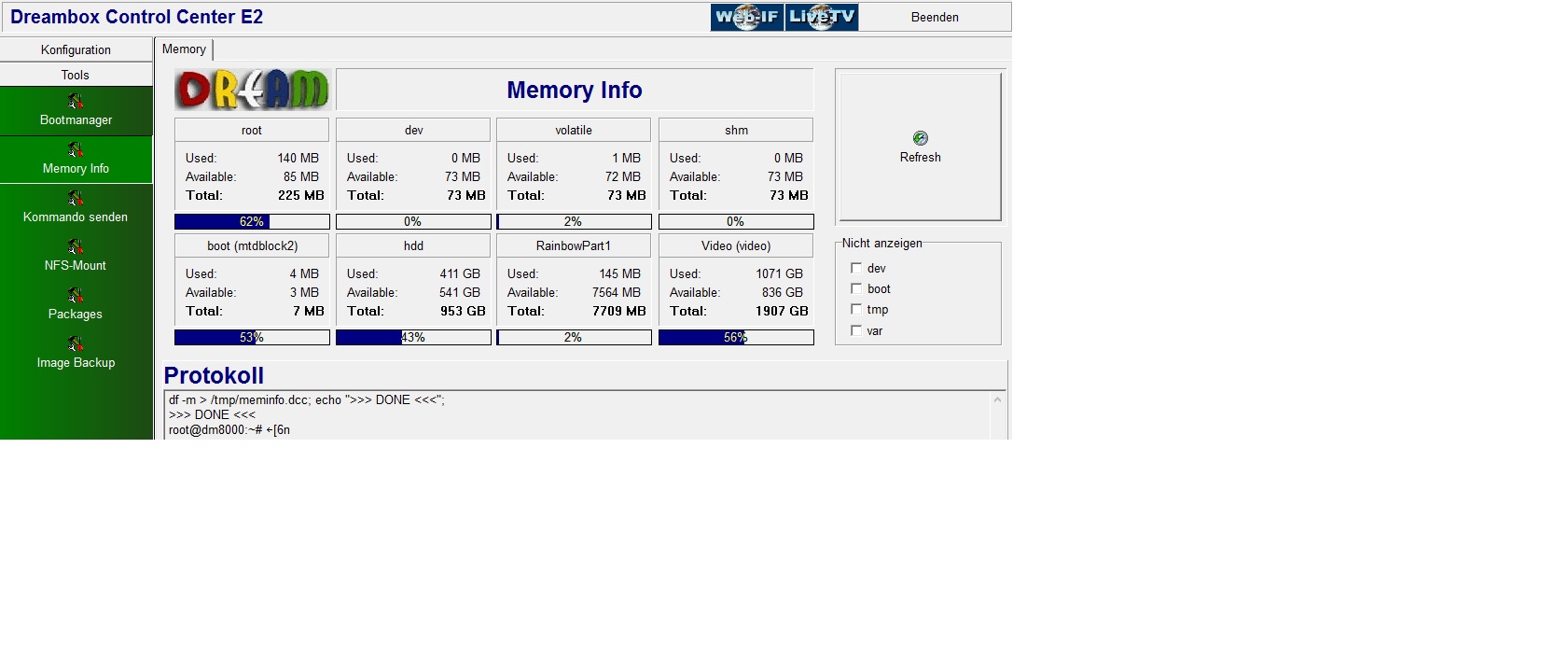Tick the boot hide checkbox
1568x672 pixels.
(856, 288)
